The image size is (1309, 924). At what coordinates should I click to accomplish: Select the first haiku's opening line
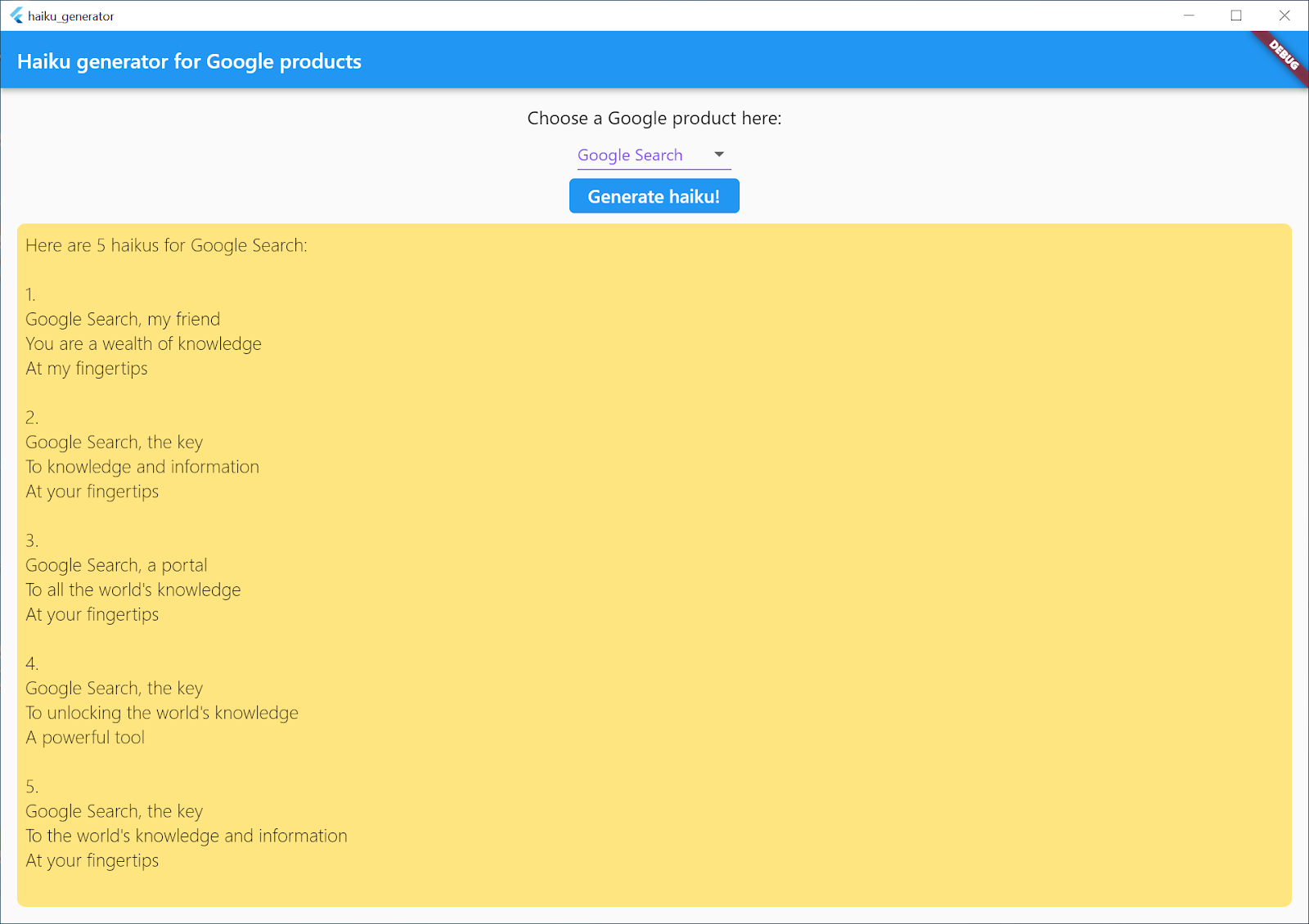pyautogui.click(x=123, y=319)
